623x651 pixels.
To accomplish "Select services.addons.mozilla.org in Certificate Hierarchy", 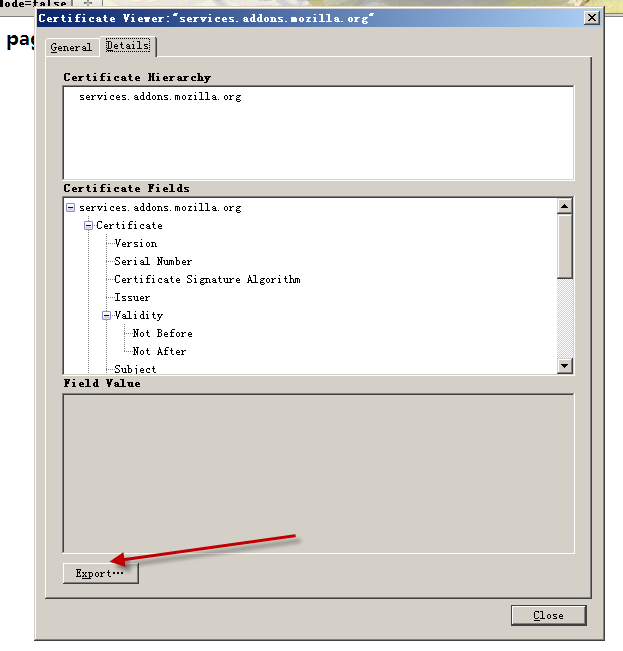I will pos(160,97).
